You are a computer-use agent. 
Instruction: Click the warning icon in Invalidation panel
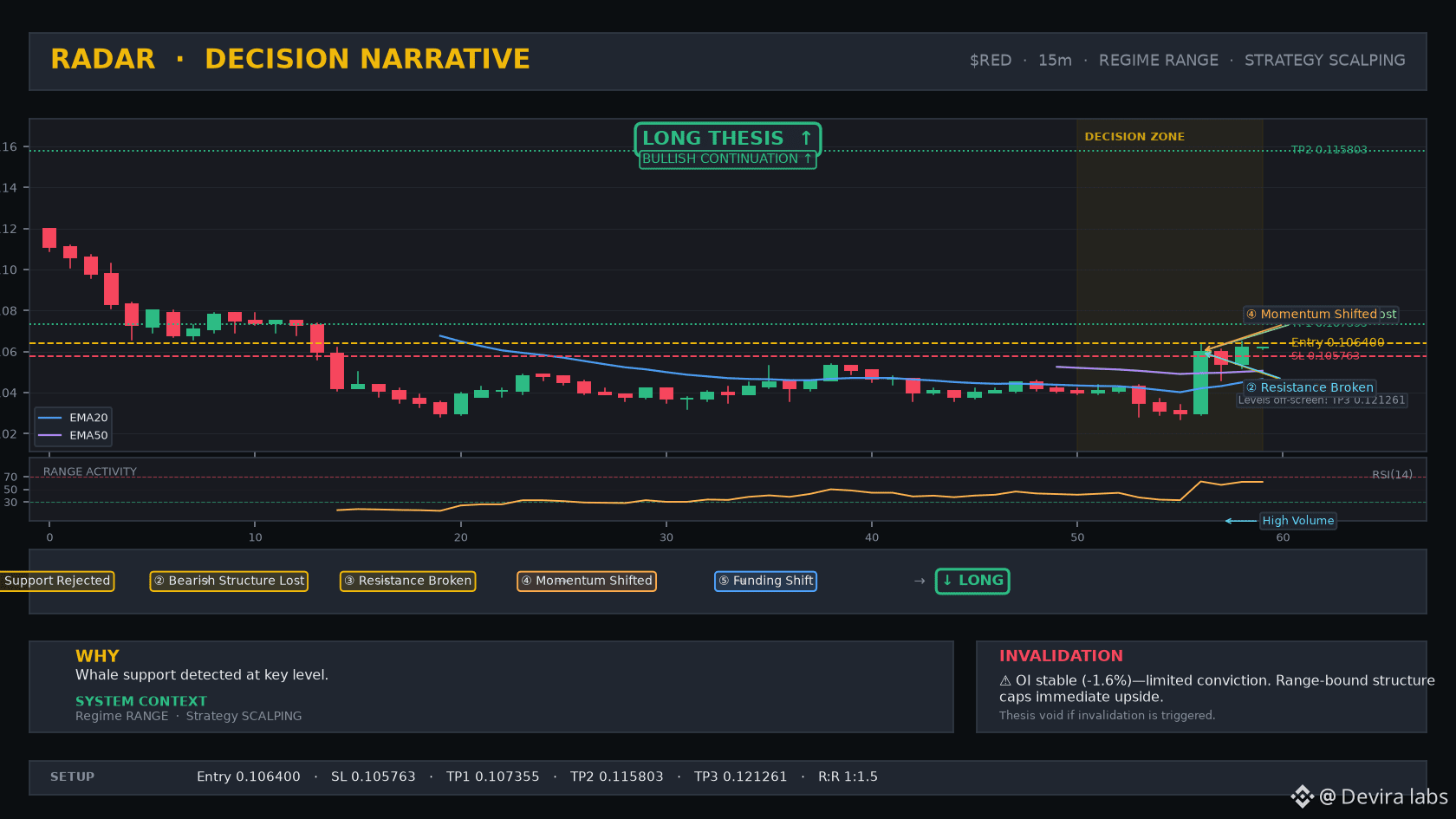[x=1005, y=680]
